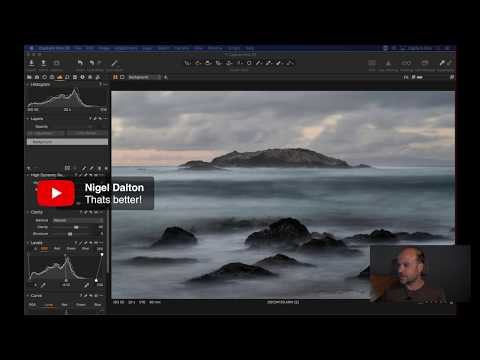Open the Background layer selector dropdown

click(x=144, y=77)
